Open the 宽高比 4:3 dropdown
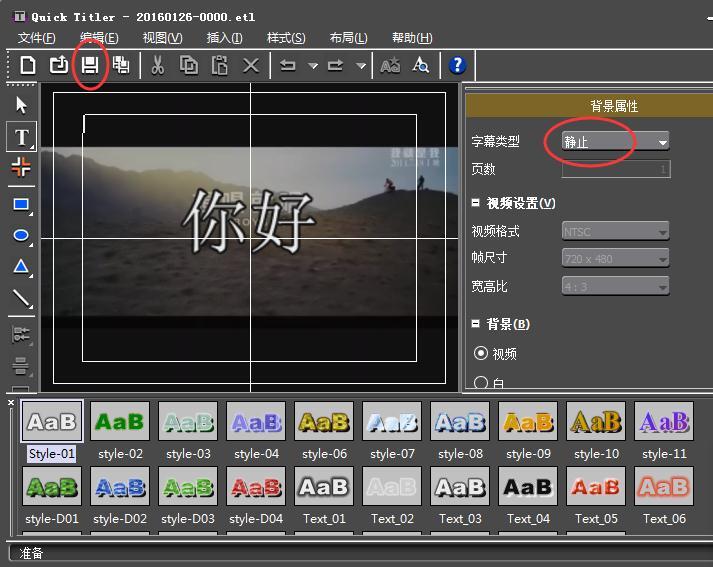The image size is (713, 567). [616, 286]
